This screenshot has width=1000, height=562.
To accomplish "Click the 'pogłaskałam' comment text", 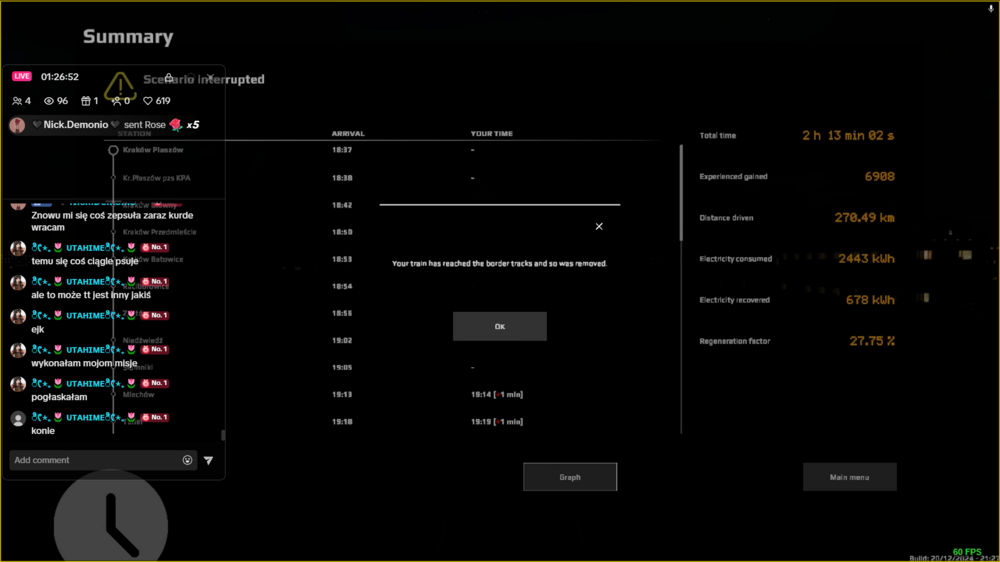I will [59, 397].
